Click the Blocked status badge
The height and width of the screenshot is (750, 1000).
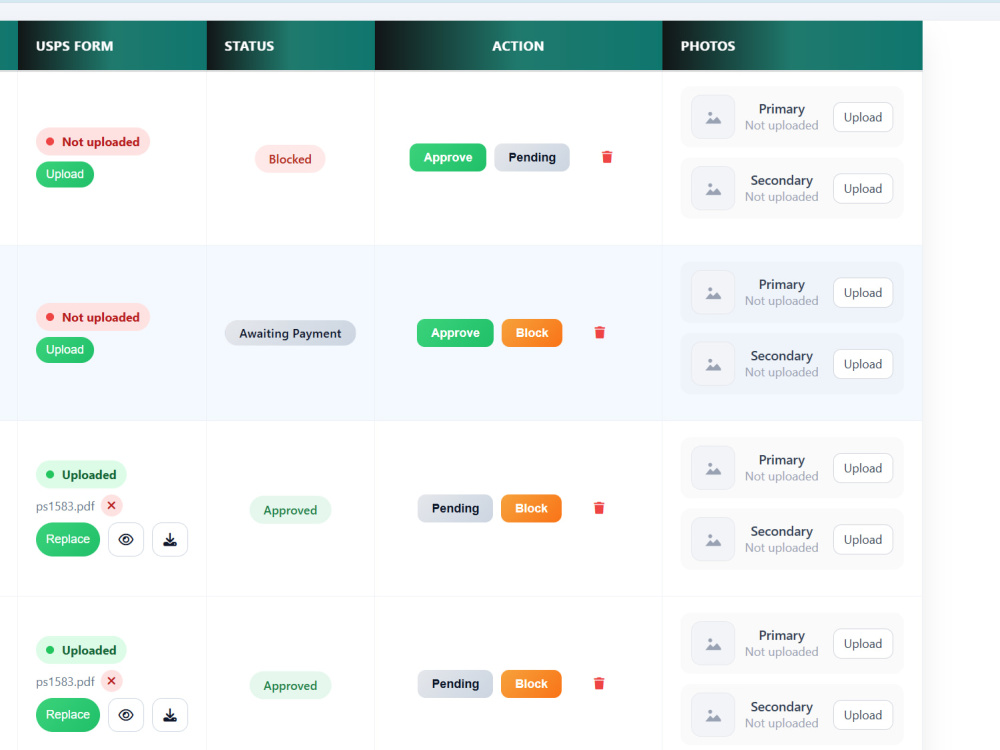pyautogui.click(x=290, y=159)
